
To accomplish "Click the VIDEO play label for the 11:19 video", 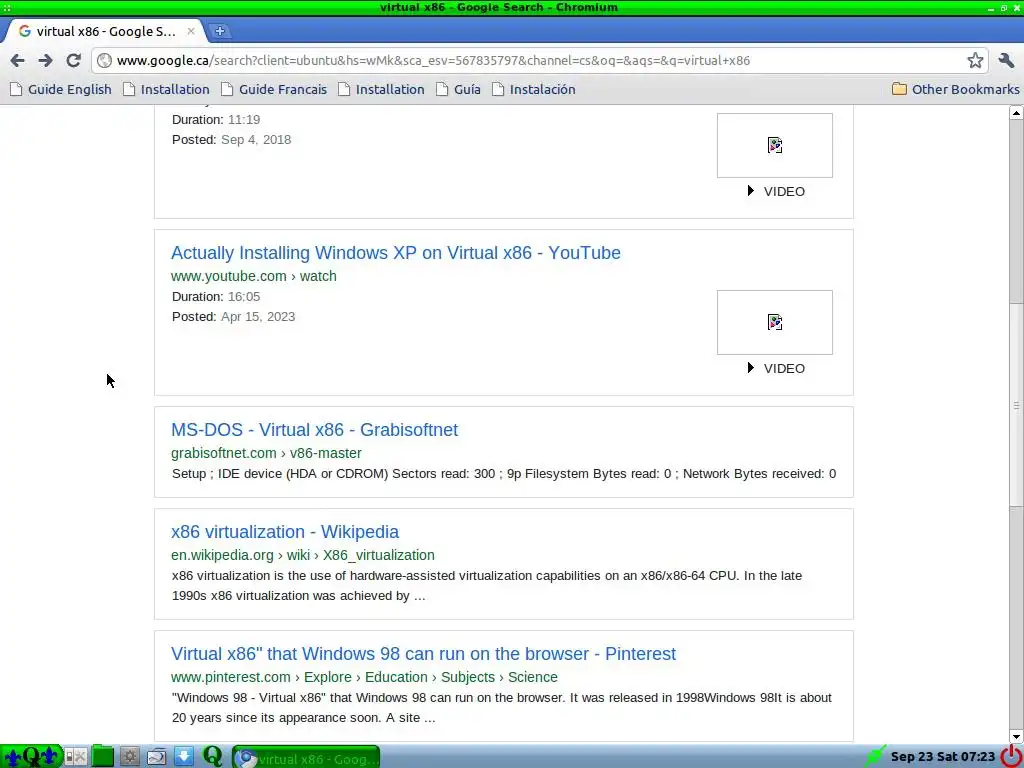I will tap(776, 191).
